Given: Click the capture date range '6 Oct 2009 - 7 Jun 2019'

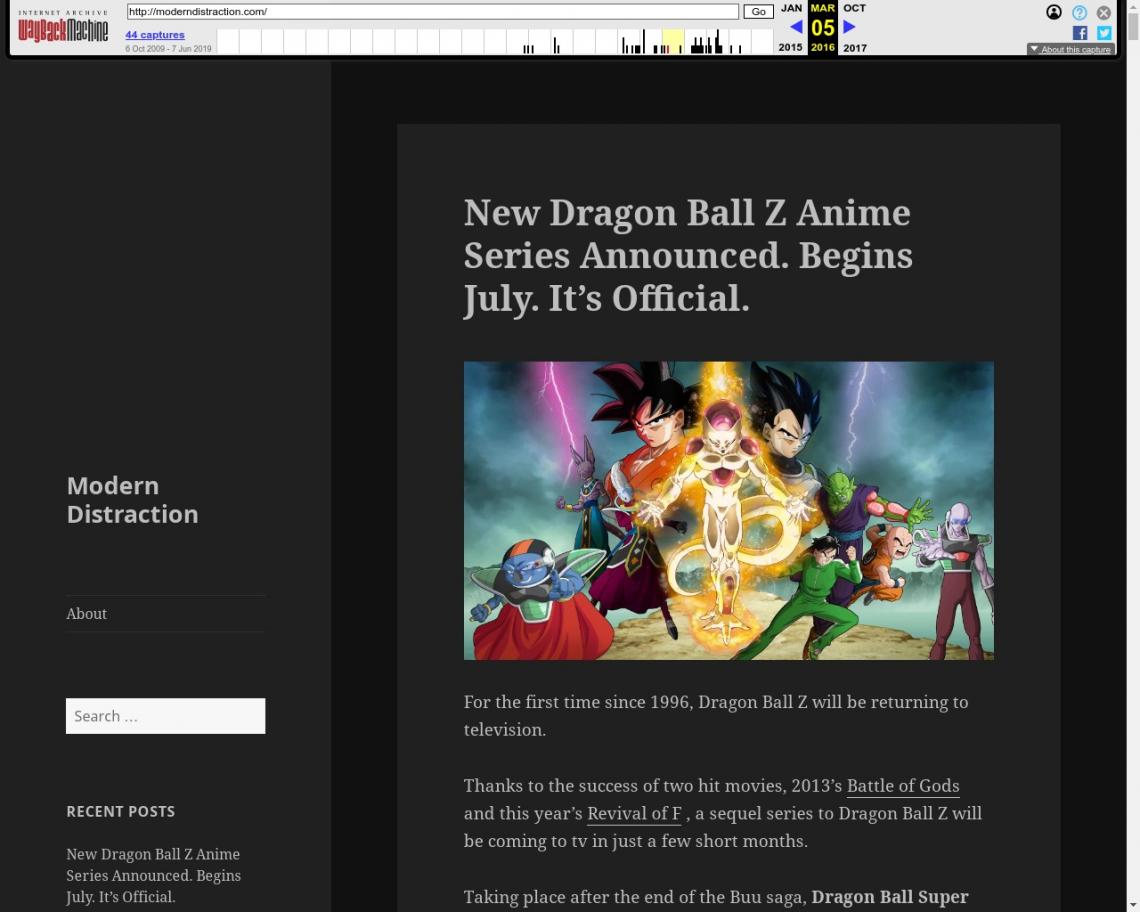Looking at the screenshot, I should pos(168,49).
